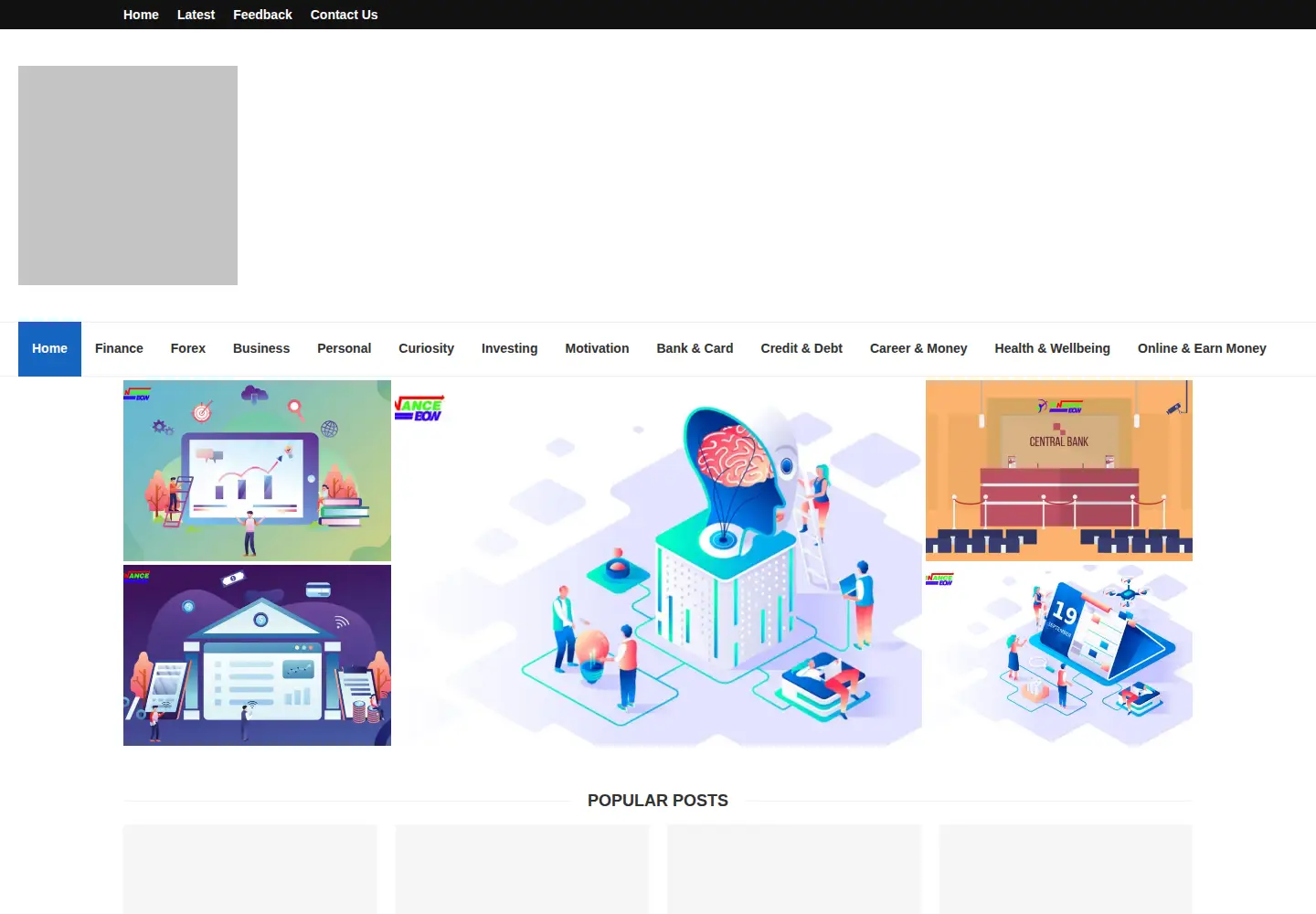Open the Latest link in the top bar
The height and width of the screenshot is (914, 1316).
(x=196, y=15)
